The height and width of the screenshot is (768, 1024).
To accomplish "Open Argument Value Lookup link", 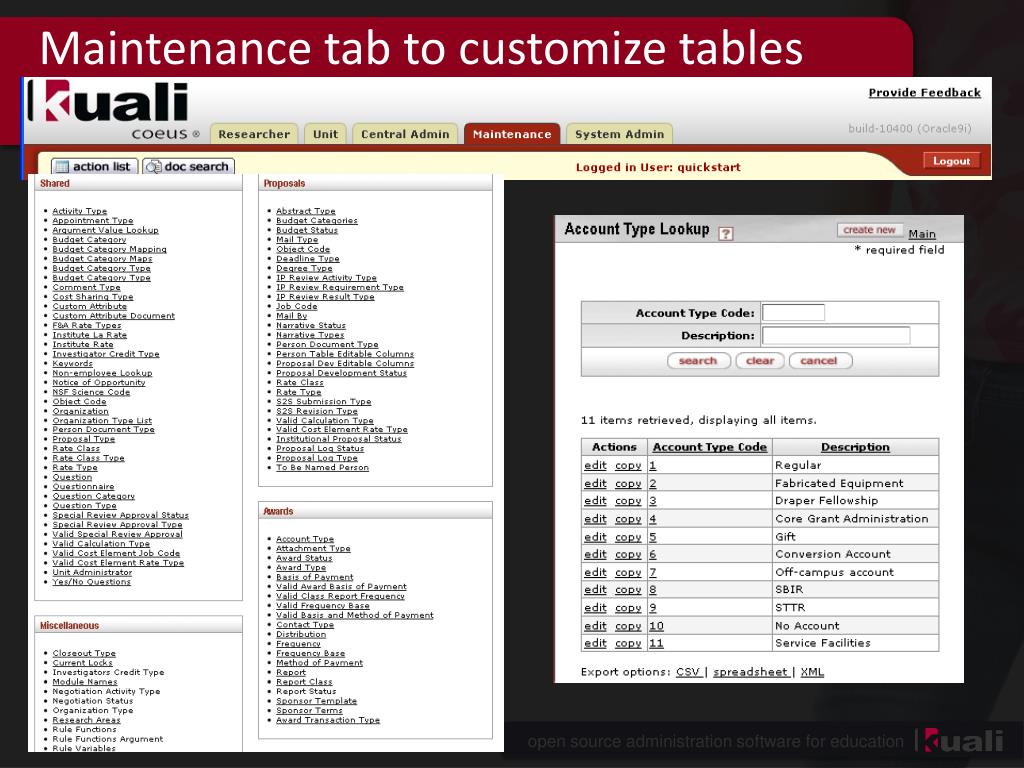I will coord(105,230).
